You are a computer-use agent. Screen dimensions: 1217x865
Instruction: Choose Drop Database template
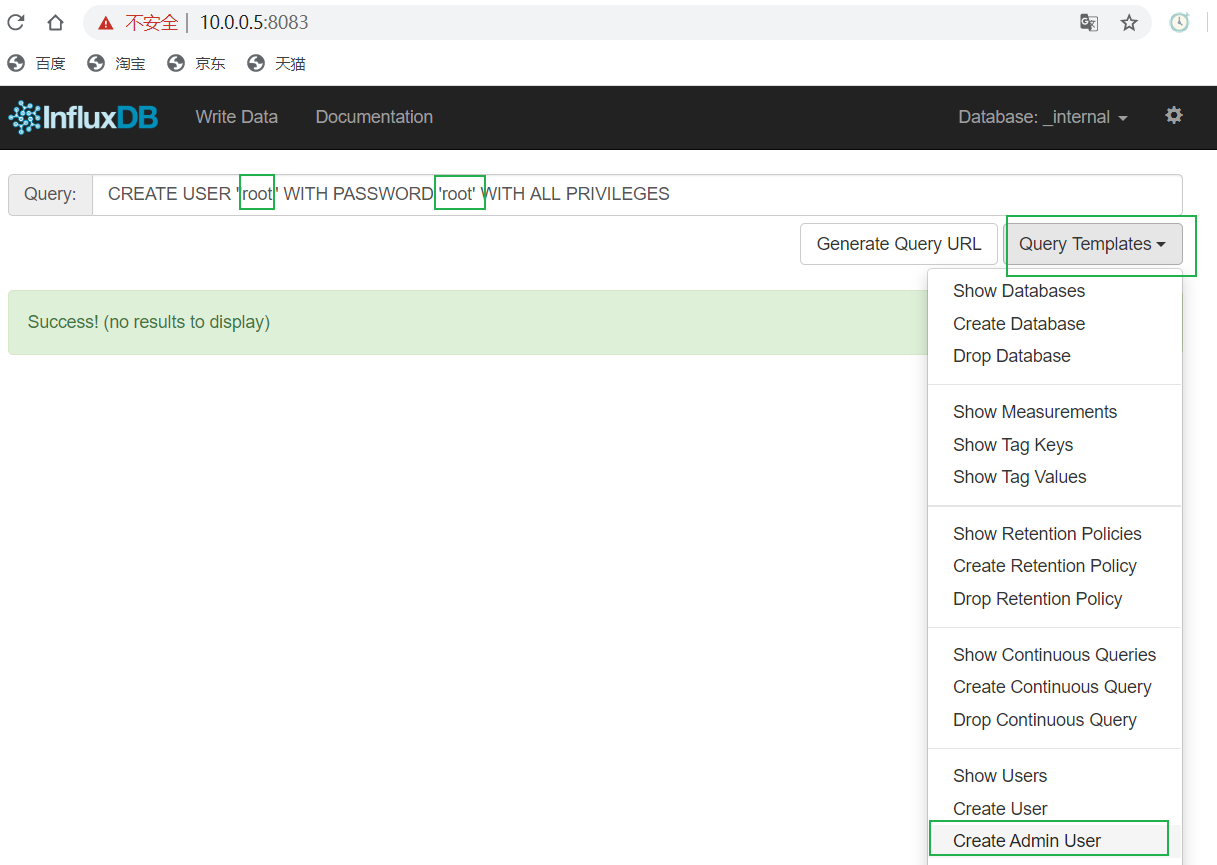point(1012,356)
